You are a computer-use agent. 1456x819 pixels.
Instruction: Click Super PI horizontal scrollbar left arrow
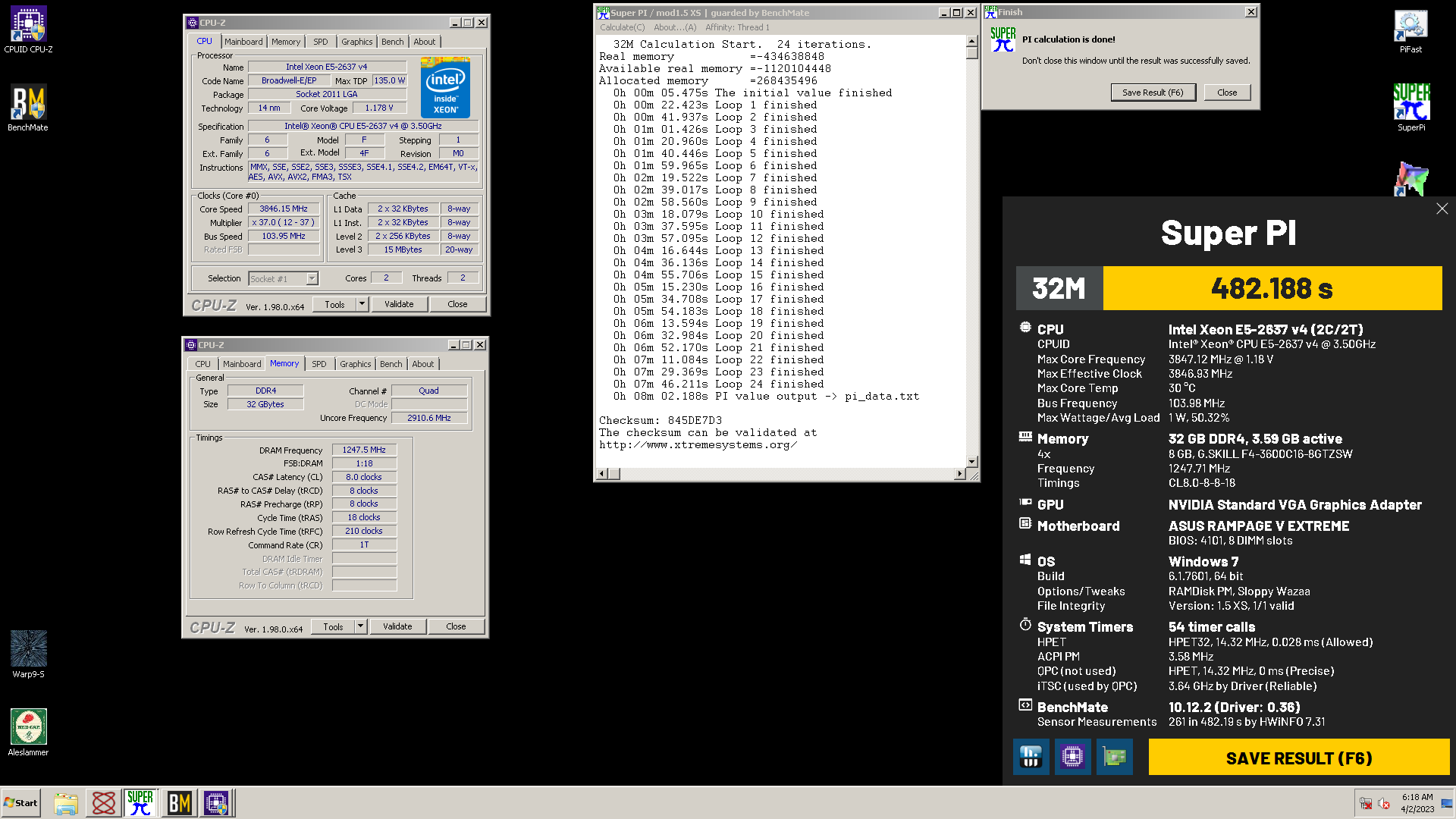pyautogui.click(x=602, y=474)
